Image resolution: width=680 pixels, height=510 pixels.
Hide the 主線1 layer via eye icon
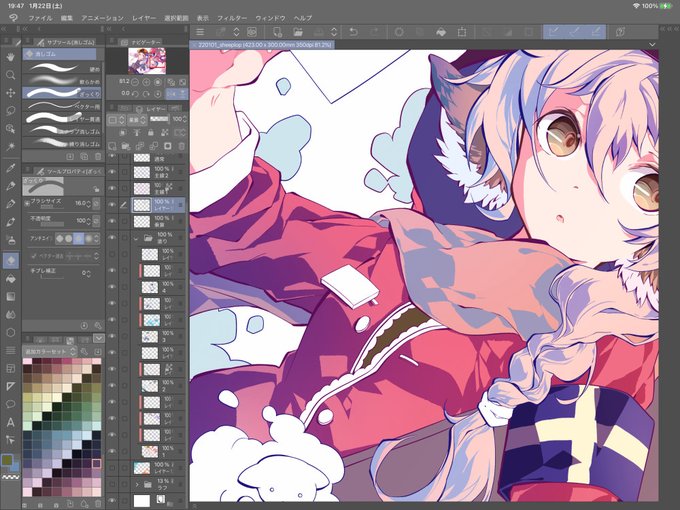pos(112,188)
